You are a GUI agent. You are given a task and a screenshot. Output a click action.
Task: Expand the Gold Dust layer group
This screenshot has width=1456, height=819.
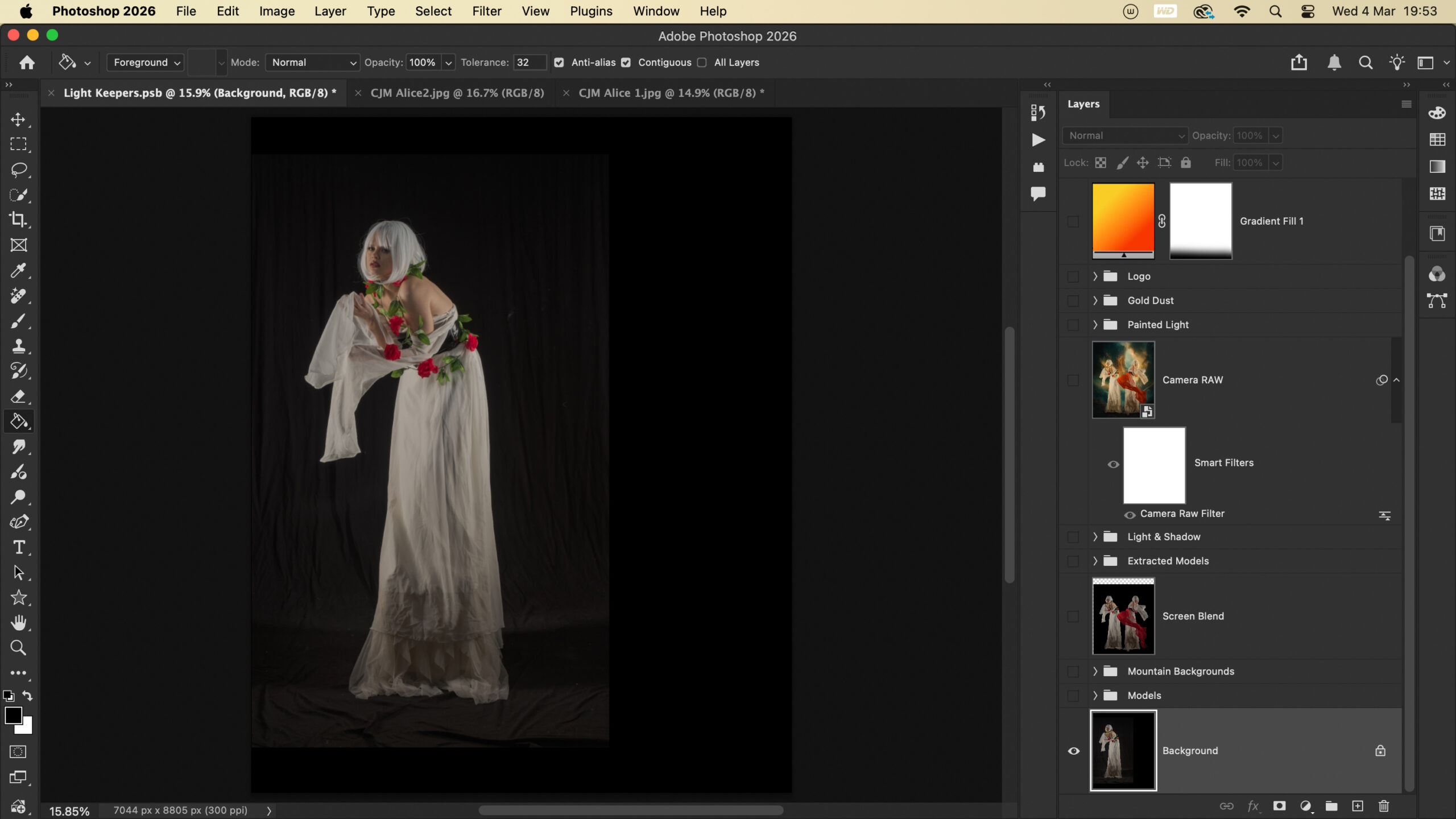[x=1095, y=300]
